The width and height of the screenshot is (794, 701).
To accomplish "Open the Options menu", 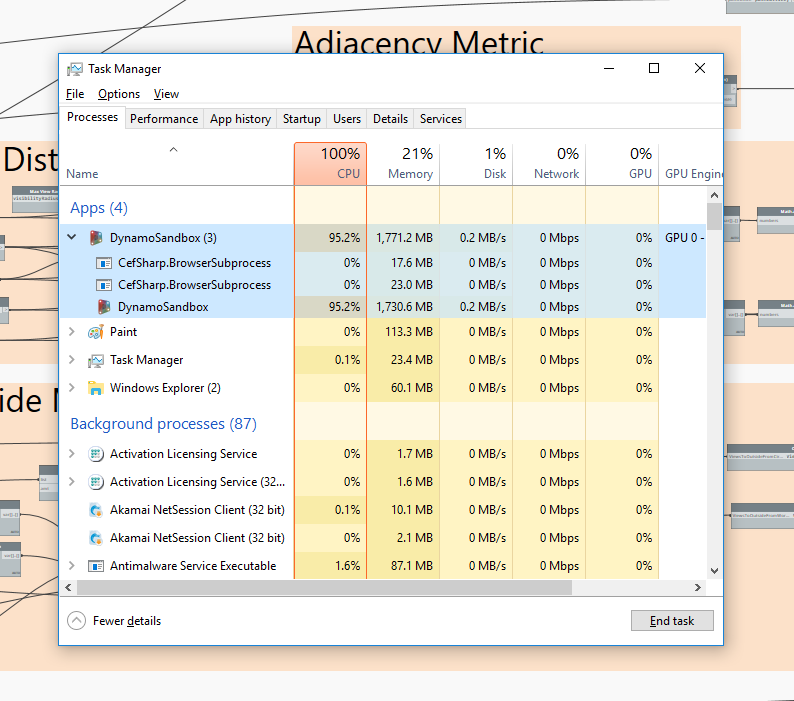I will click(119, 94).
